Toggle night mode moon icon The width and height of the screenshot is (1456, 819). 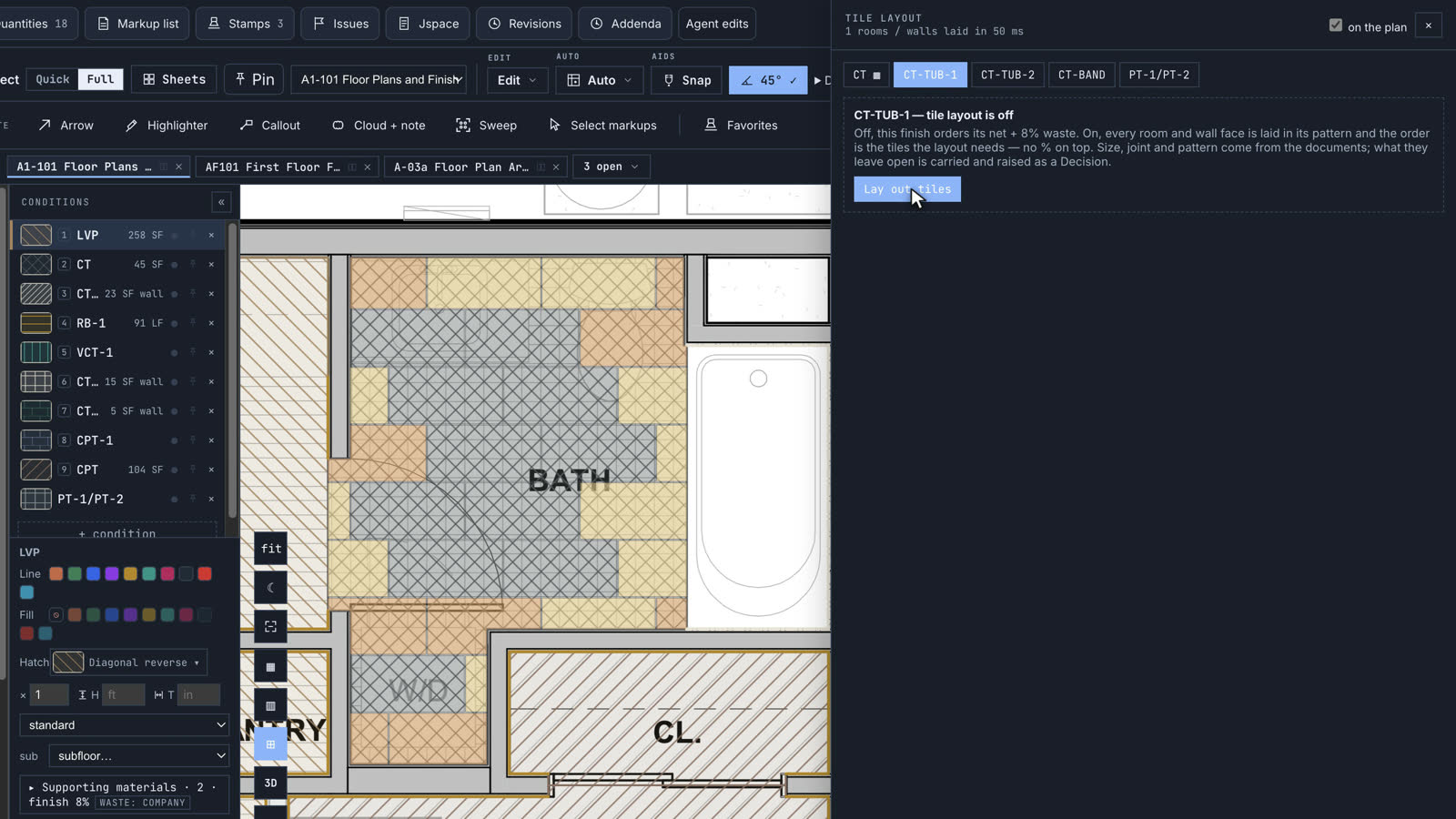(x=270, y=588)
